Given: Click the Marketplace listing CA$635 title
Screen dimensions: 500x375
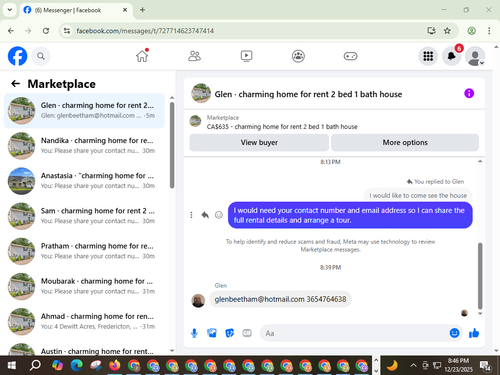Looking at the screenshot, I should [282, 127].
